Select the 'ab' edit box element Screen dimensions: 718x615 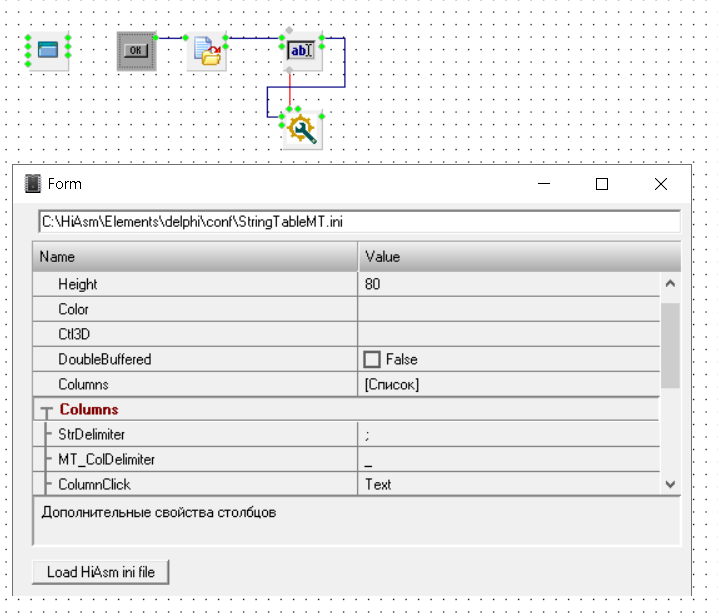302,50
